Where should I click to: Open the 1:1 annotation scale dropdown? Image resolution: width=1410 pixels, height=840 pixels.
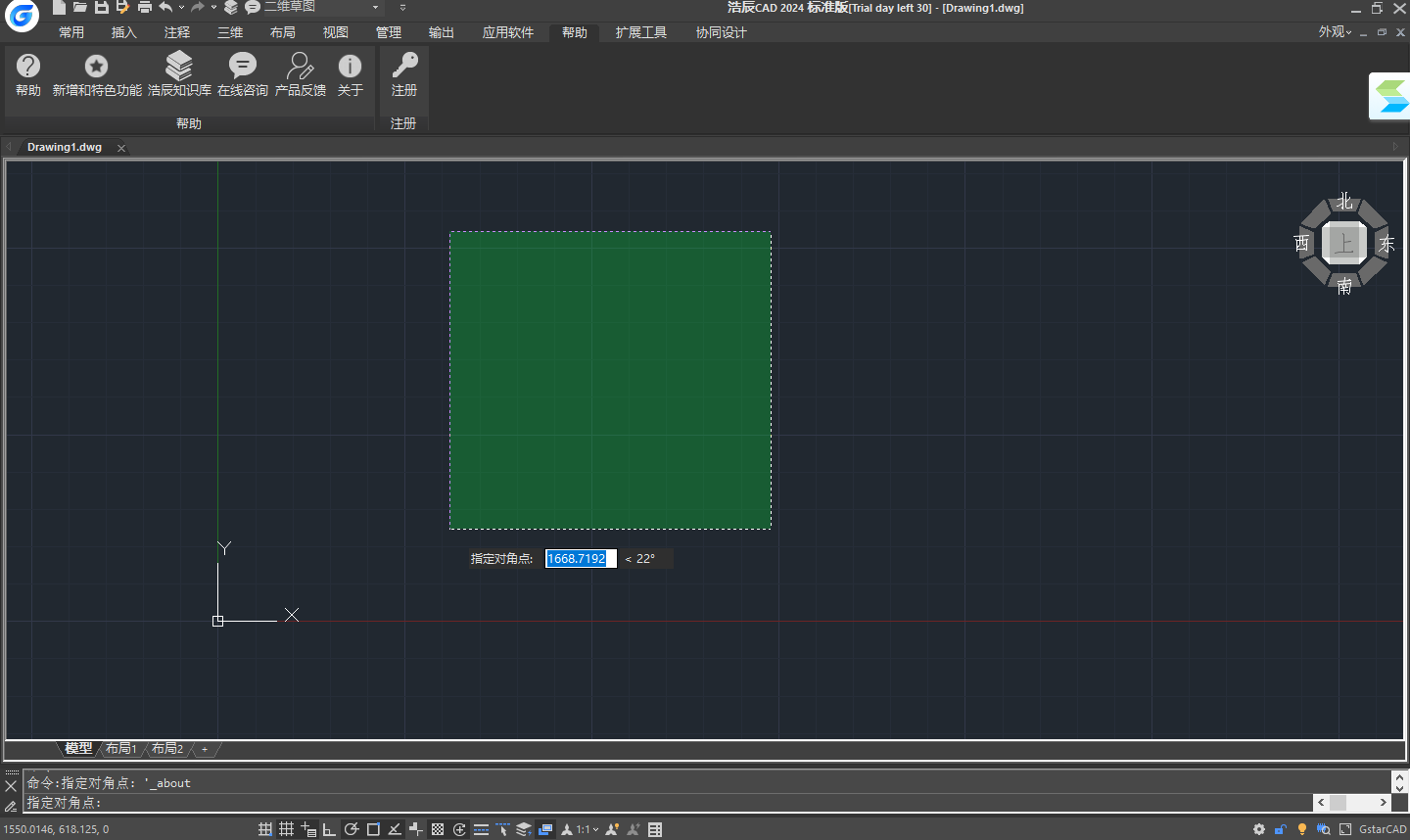coord(587,829)
